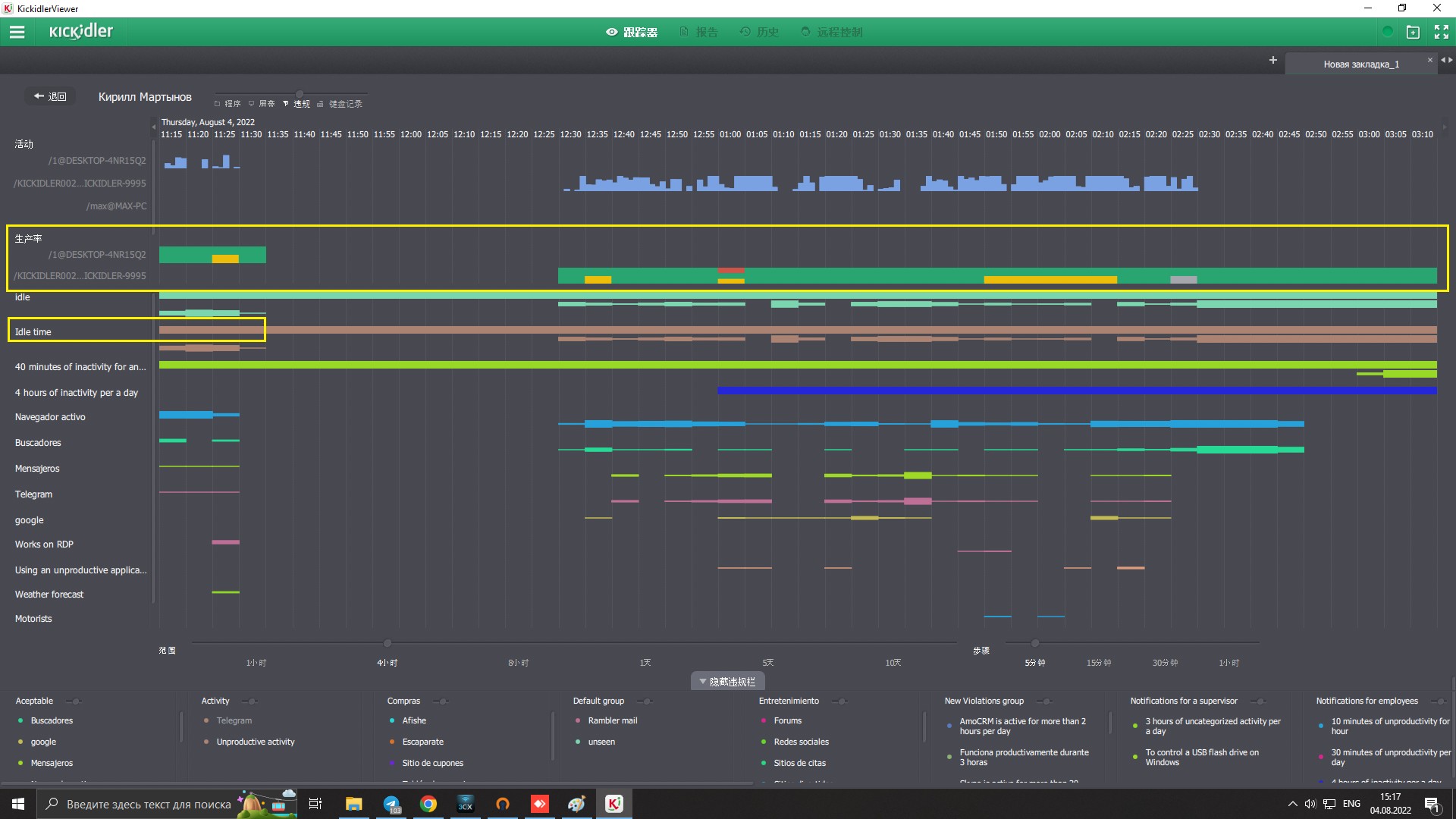
Task: Select the Weather forecast row label
Action: (49, 595)
